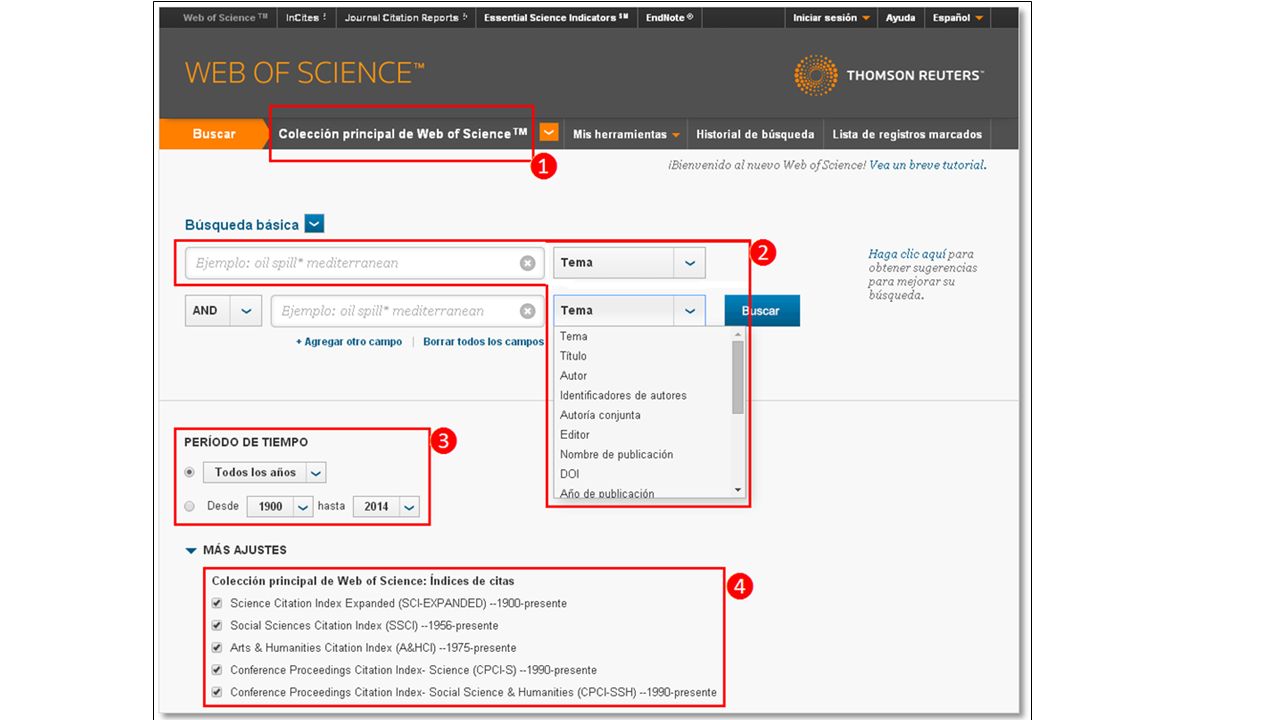The height and width of the screenshot is (720, 1280).
Task: Click the Agregar otro campo link
Action: point(349,342)
